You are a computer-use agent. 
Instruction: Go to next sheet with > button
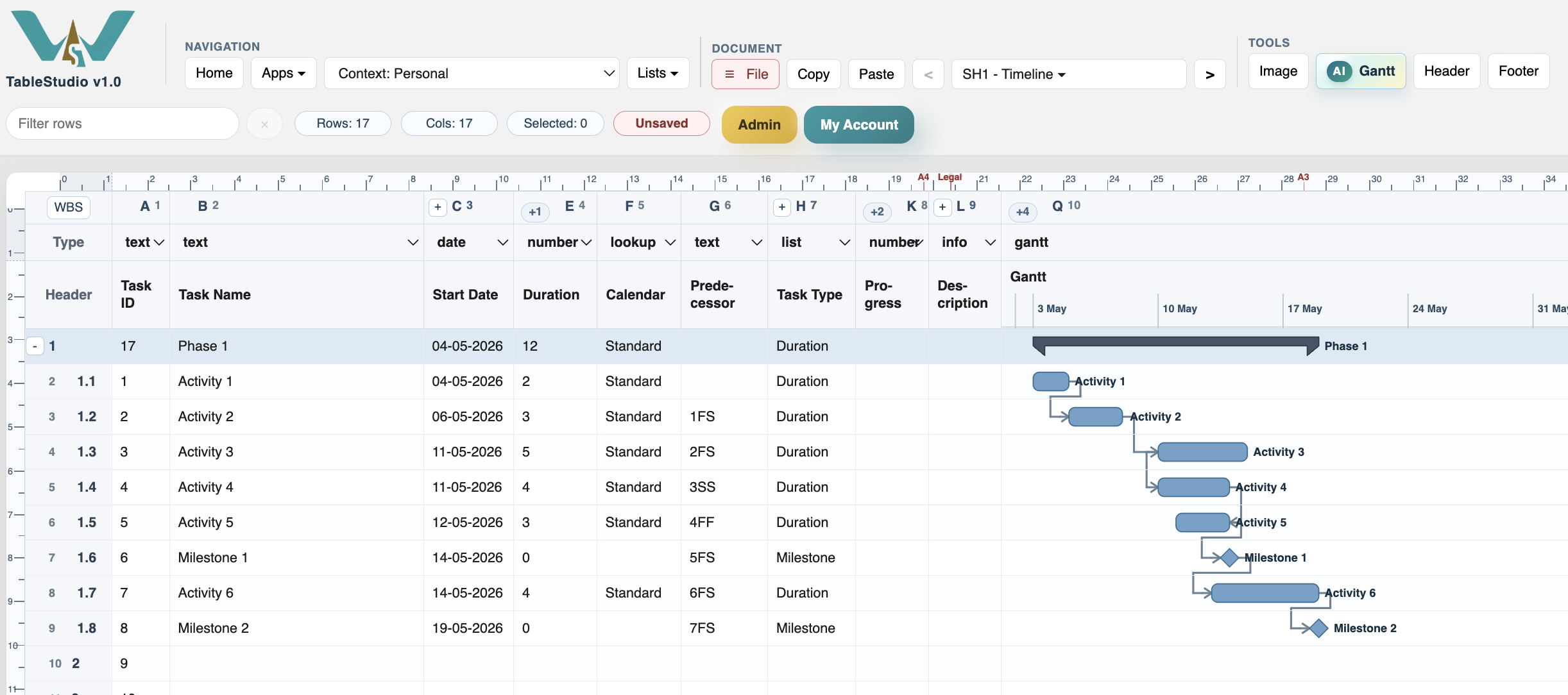coord(1210,74)
